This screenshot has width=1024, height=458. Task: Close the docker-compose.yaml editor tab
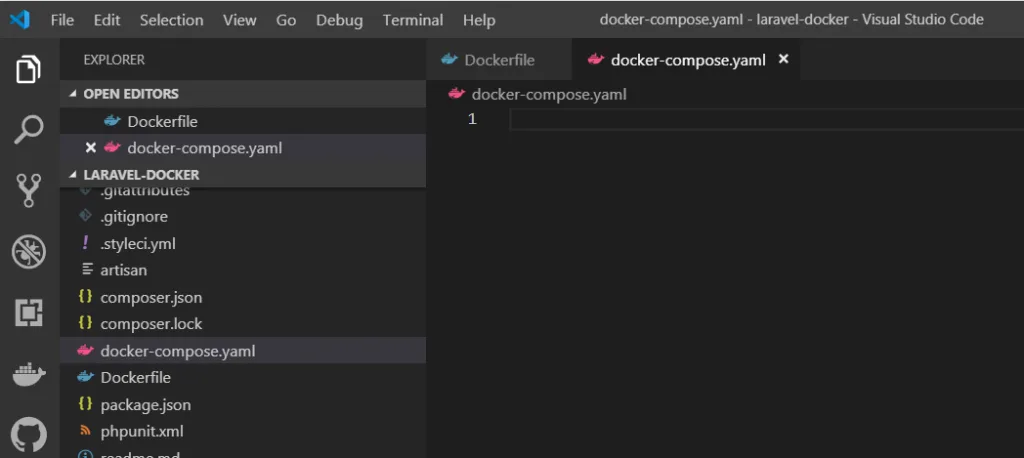[784, 59]
